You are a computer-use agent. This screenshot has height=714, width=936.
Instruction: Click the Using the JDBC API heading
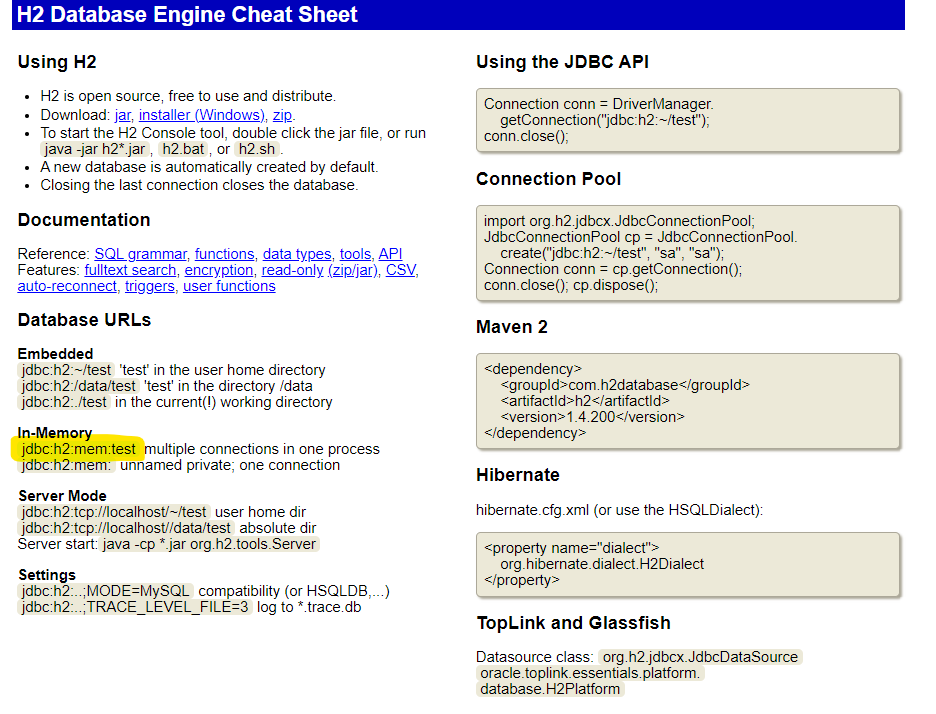562,62
